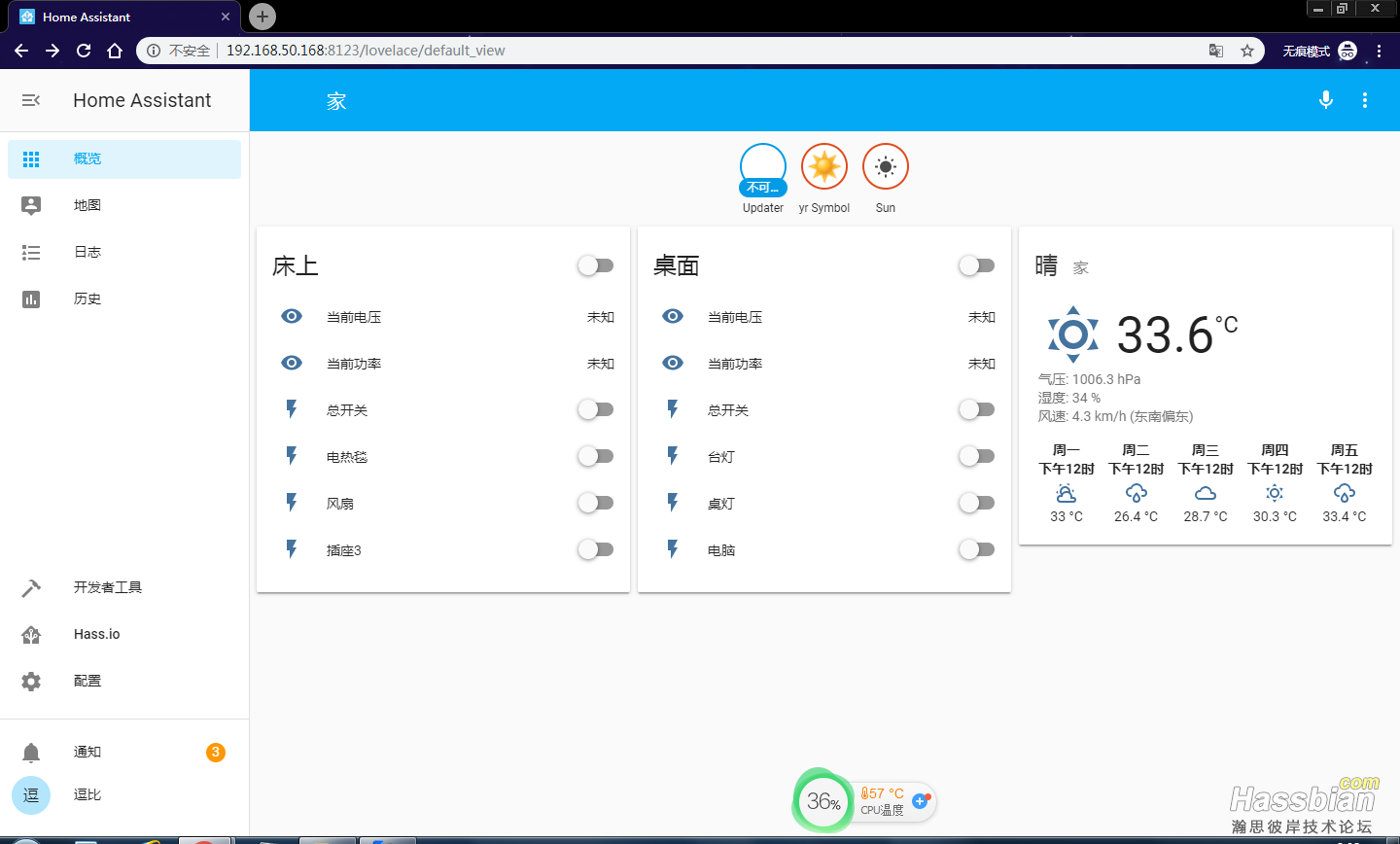Click eye icon for 床上 当前功率

tap(292, 363)
